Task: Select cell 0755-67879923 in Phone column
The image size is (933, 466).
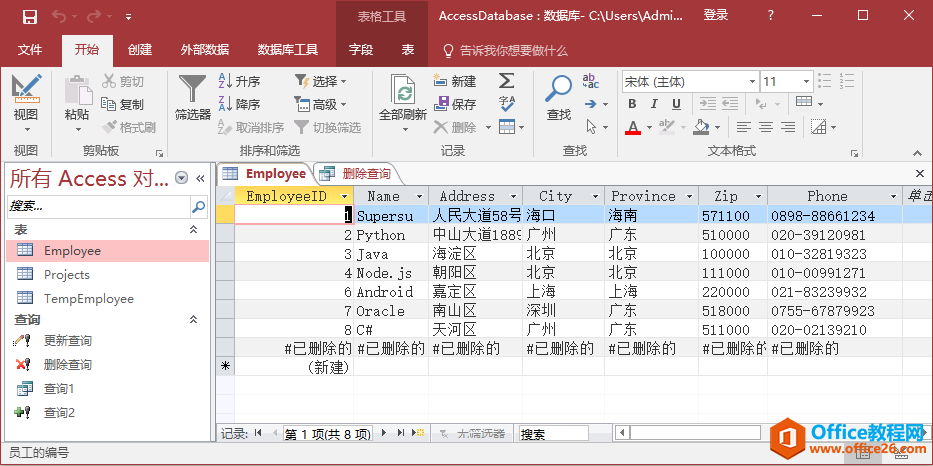Action: pos(834,311)
